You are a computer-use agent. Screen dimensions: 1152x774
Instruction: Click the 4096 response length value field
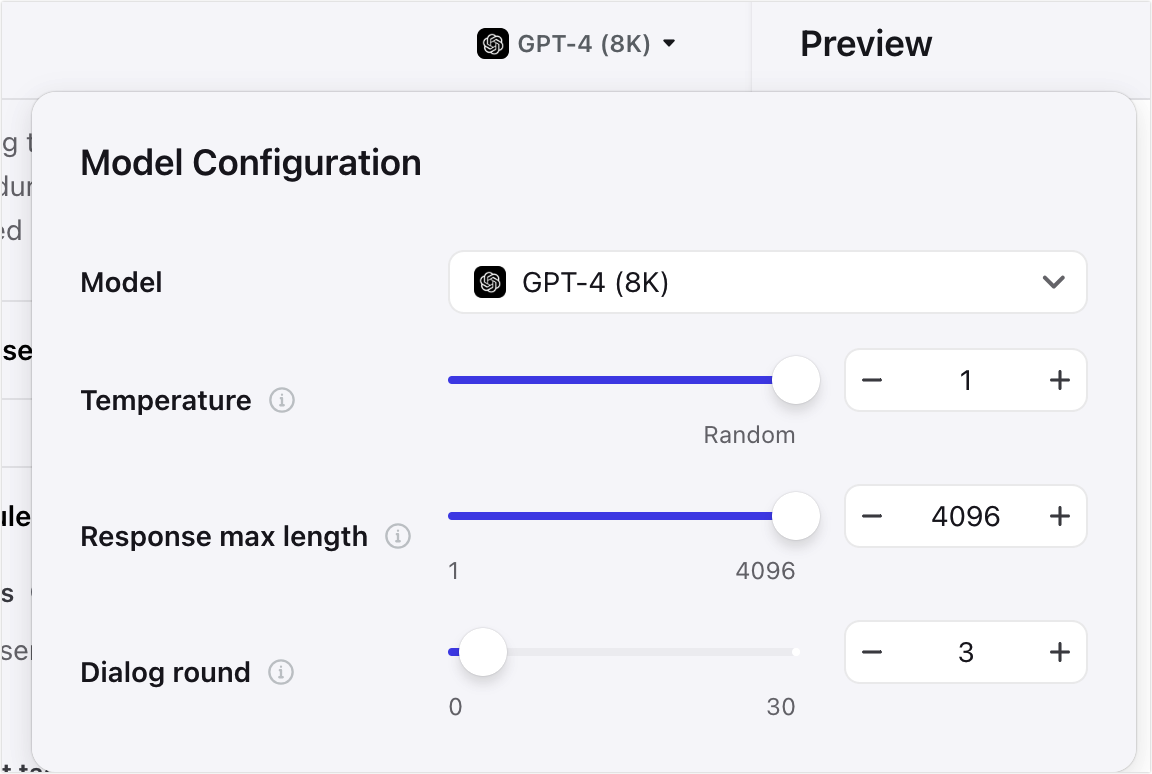click(965, 516)
